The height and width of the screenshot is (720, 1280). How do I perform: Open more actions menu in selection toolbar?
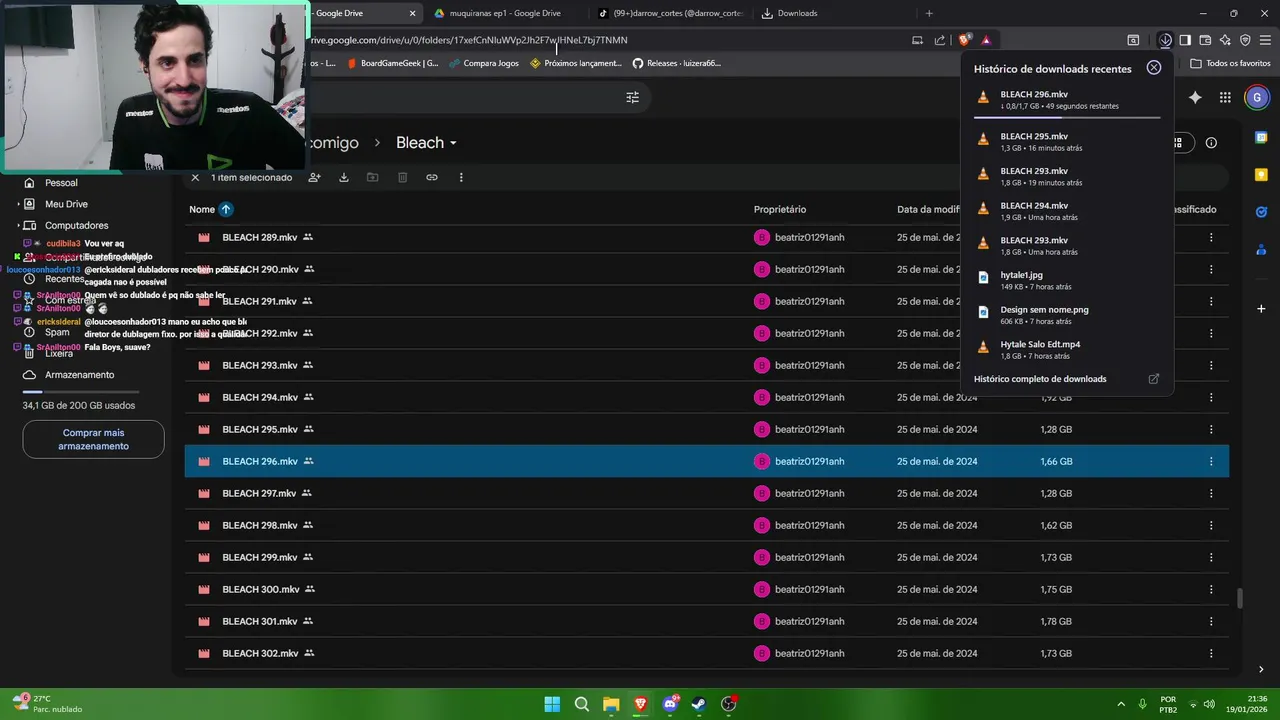pos(461,177)
